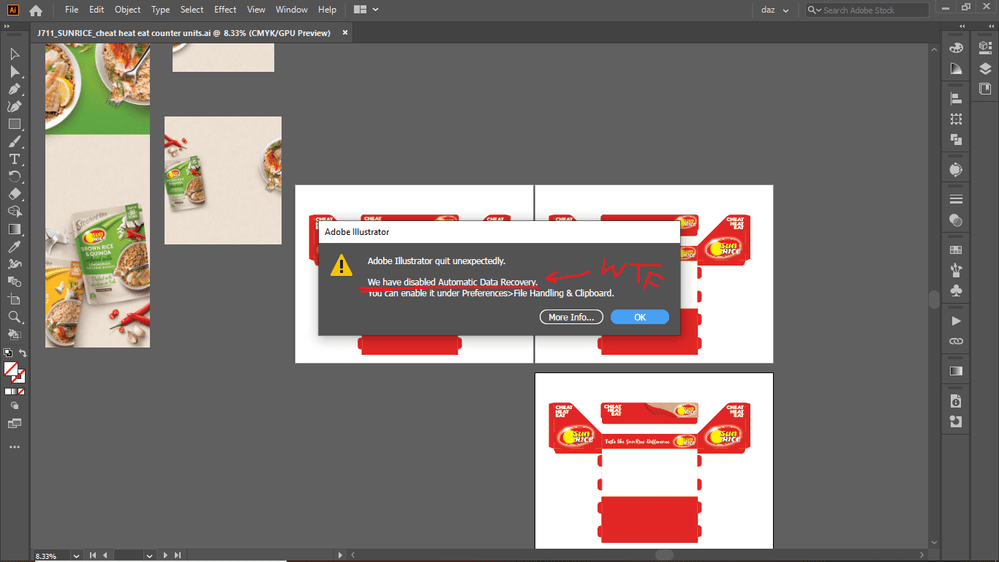
Task: Select the Gradient tool in toolbar
Action: point(15,229)
